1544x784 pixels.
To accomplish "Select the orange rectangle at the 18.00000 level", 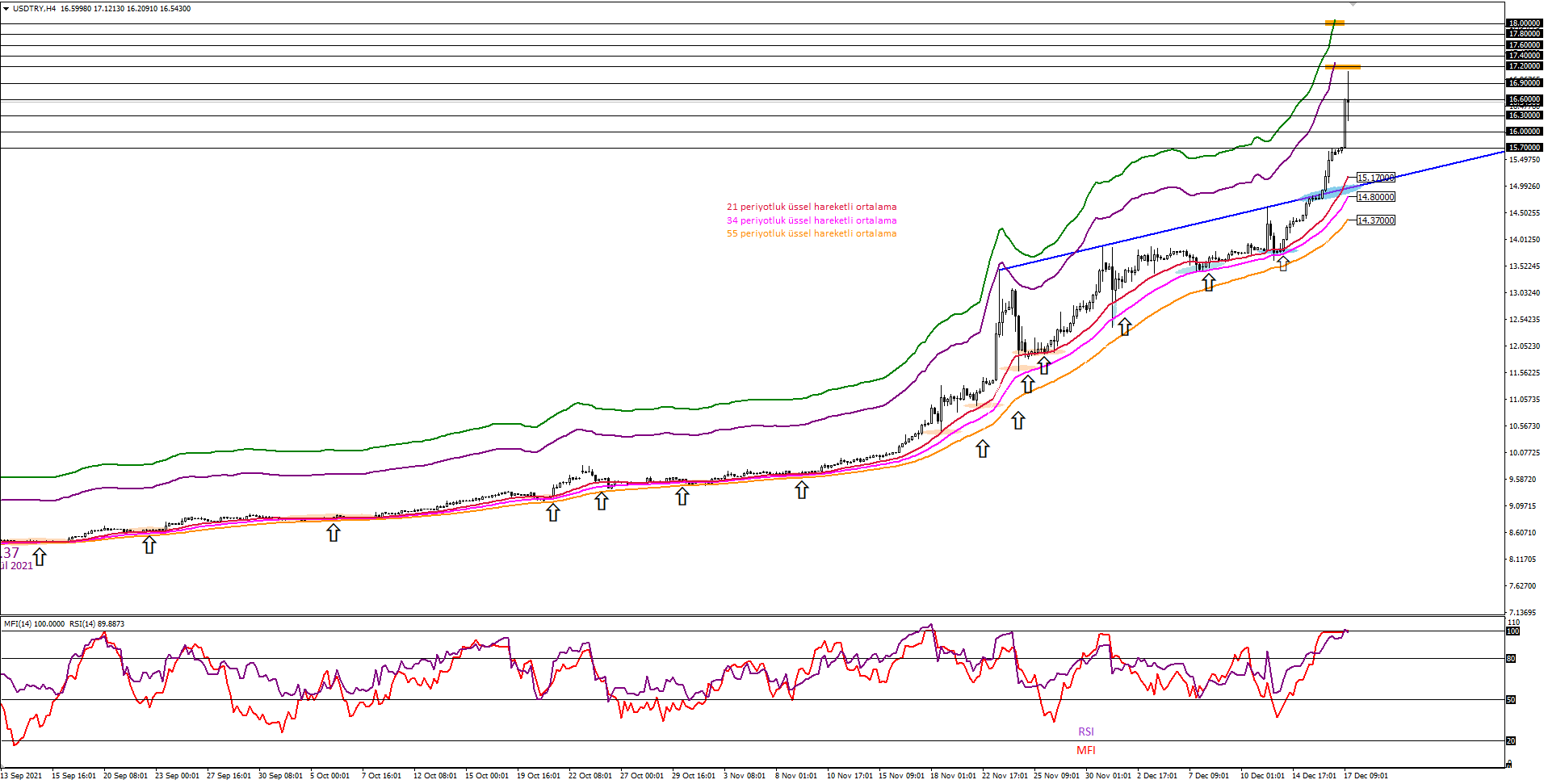I will coord(1335,23).
